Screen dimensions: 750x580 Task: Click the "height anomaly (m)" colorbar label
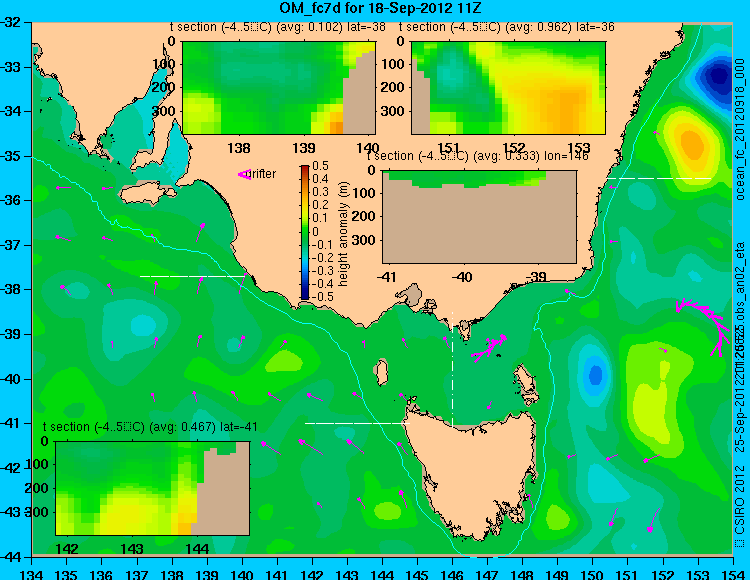343,234
